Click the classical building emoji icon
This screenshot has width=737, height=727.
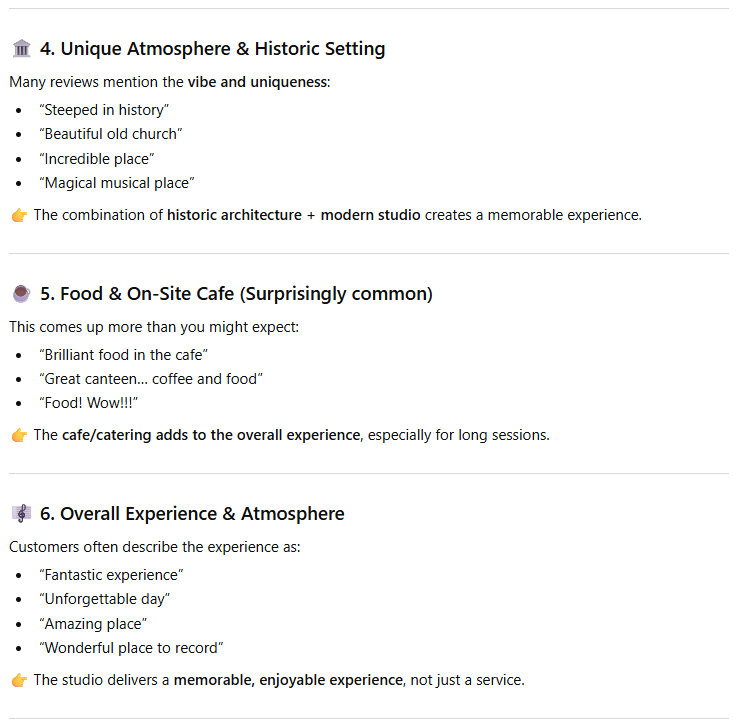(x=21, y=49)
